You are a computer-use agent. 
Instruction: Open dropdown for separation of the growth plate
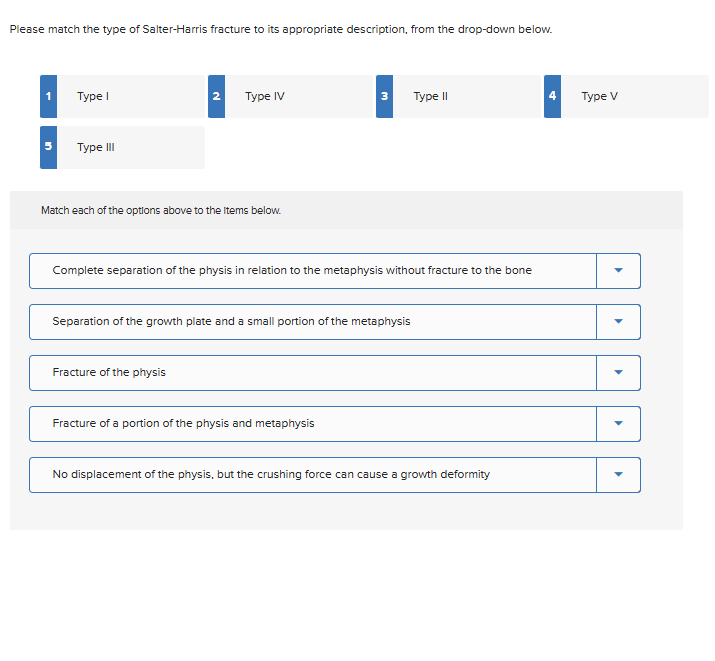pyautogui.click(x=618, y=322)
